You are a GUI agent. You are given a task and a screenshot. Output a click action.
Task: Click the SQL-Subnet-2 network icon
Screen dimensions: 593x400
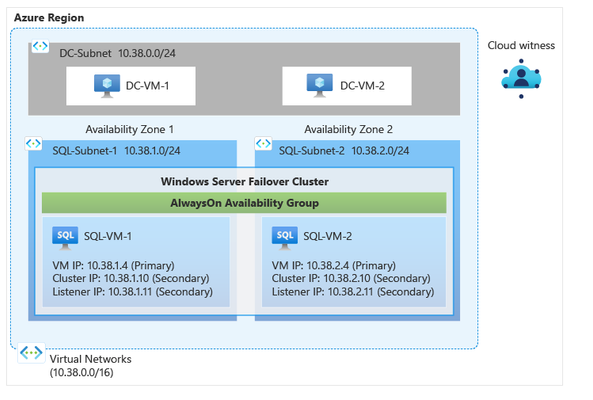point(263,143)
